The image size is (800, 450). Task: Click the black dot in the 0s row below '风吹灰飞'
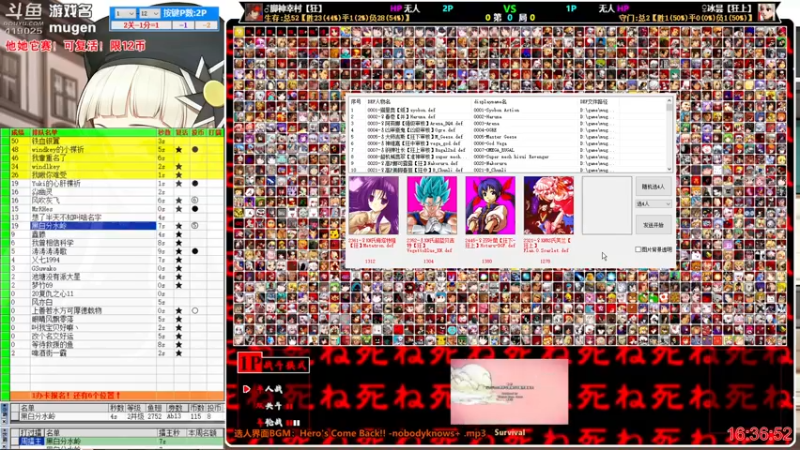(x=195, y=209)
